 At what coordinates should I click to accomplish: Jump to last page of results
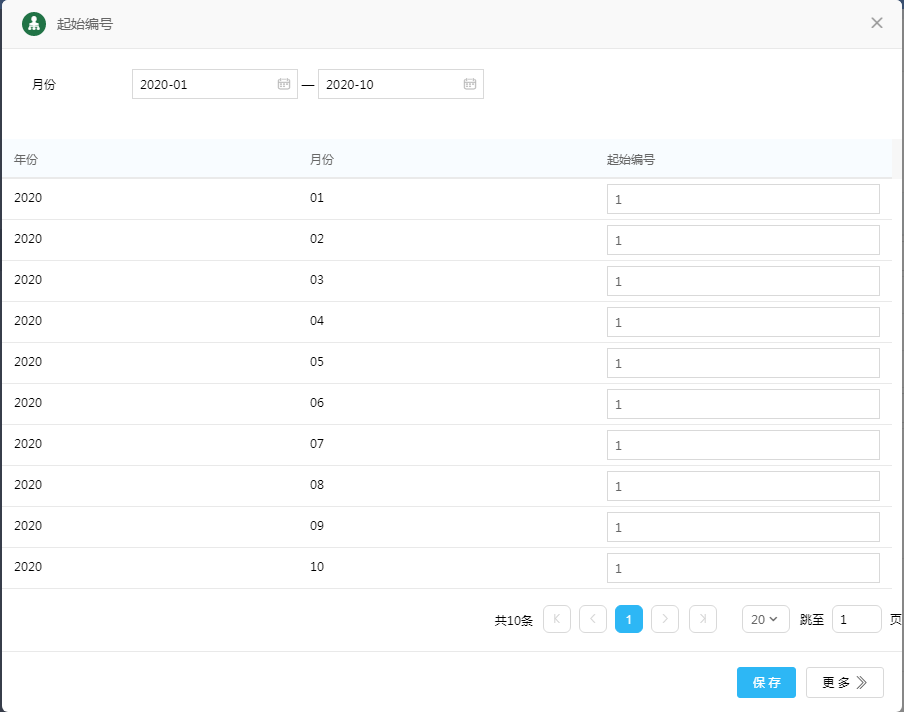coord(703,620)
